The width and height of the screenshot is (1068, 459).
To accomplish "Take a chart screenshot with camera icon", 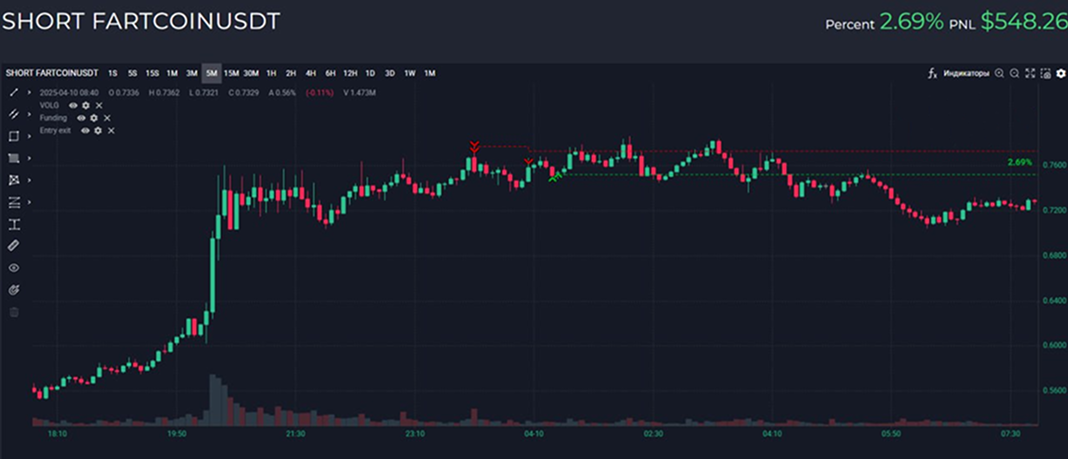I will pos(1046,73).
